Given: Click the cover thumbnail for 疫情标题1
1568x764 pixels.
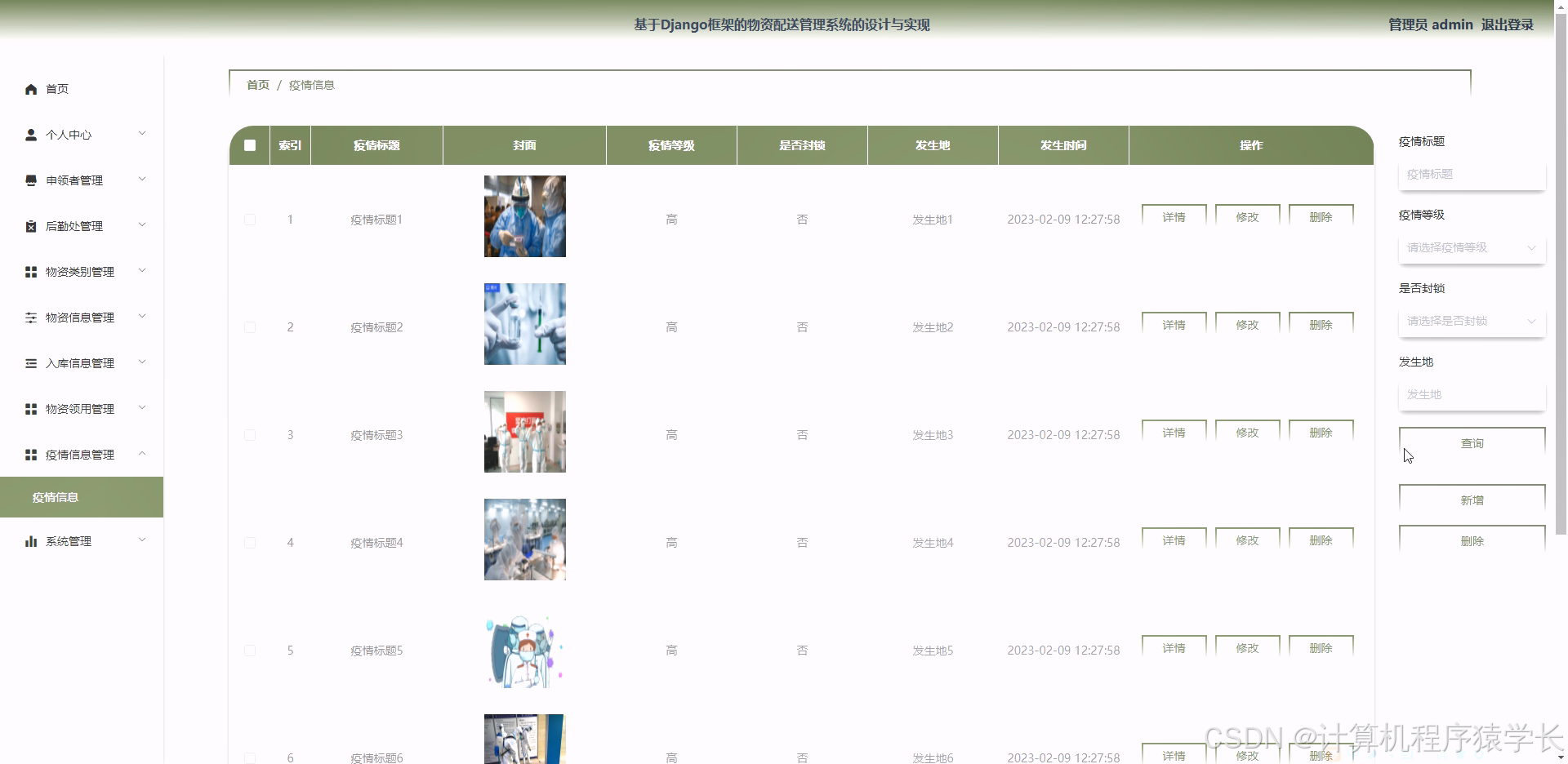Looking at the screenshot, I should [524, 216].
